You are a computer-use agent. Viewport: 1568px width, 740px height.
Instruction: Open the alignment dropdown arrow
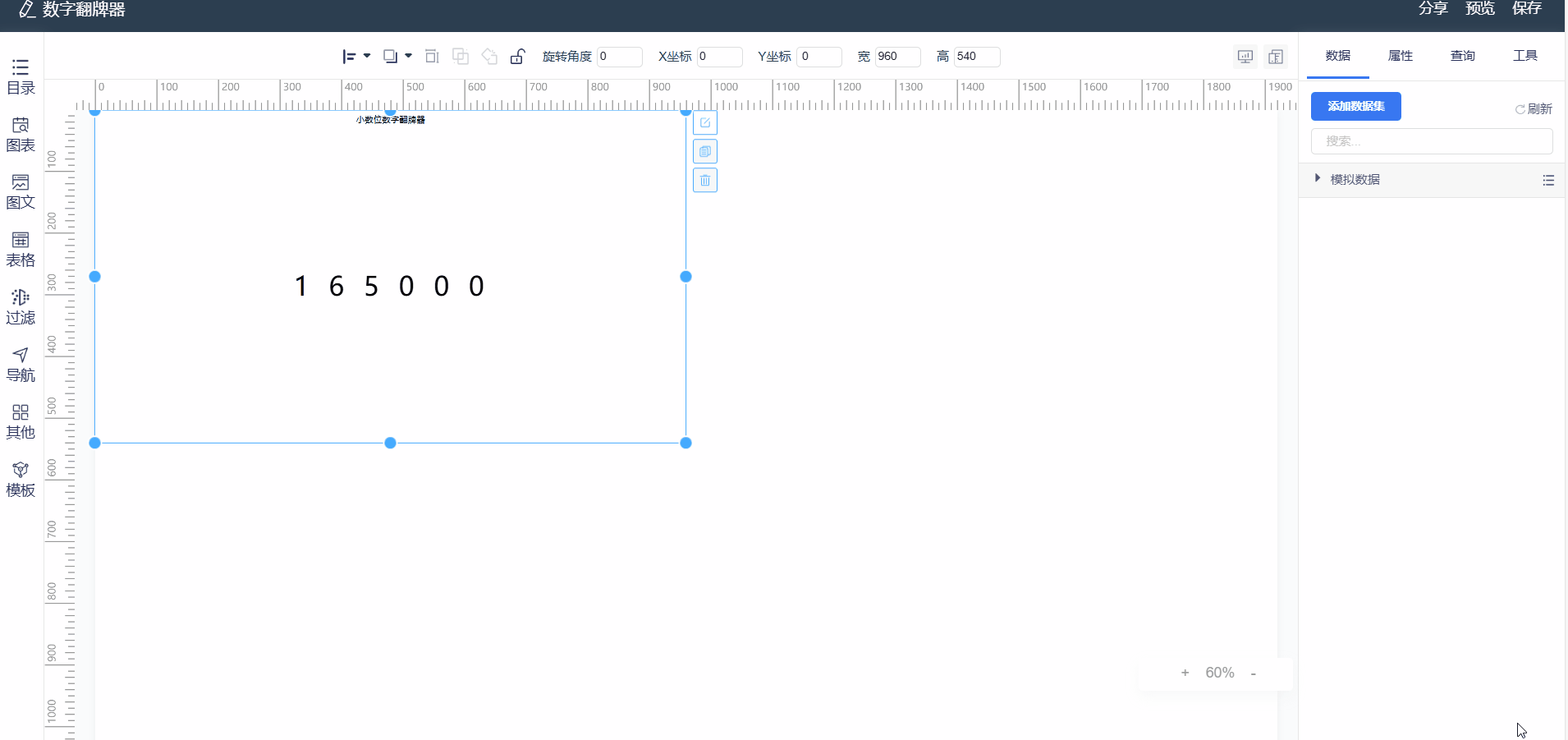[367, 56]
